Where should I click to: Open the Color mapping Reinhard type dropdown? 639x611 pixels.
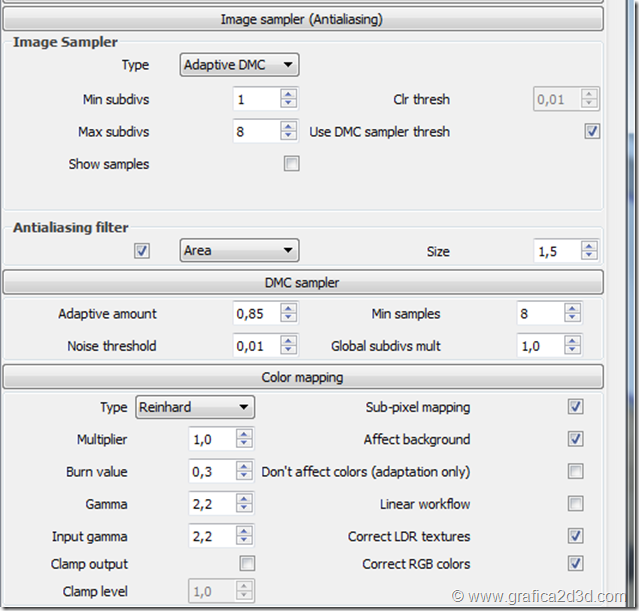(x=195, y=407)
